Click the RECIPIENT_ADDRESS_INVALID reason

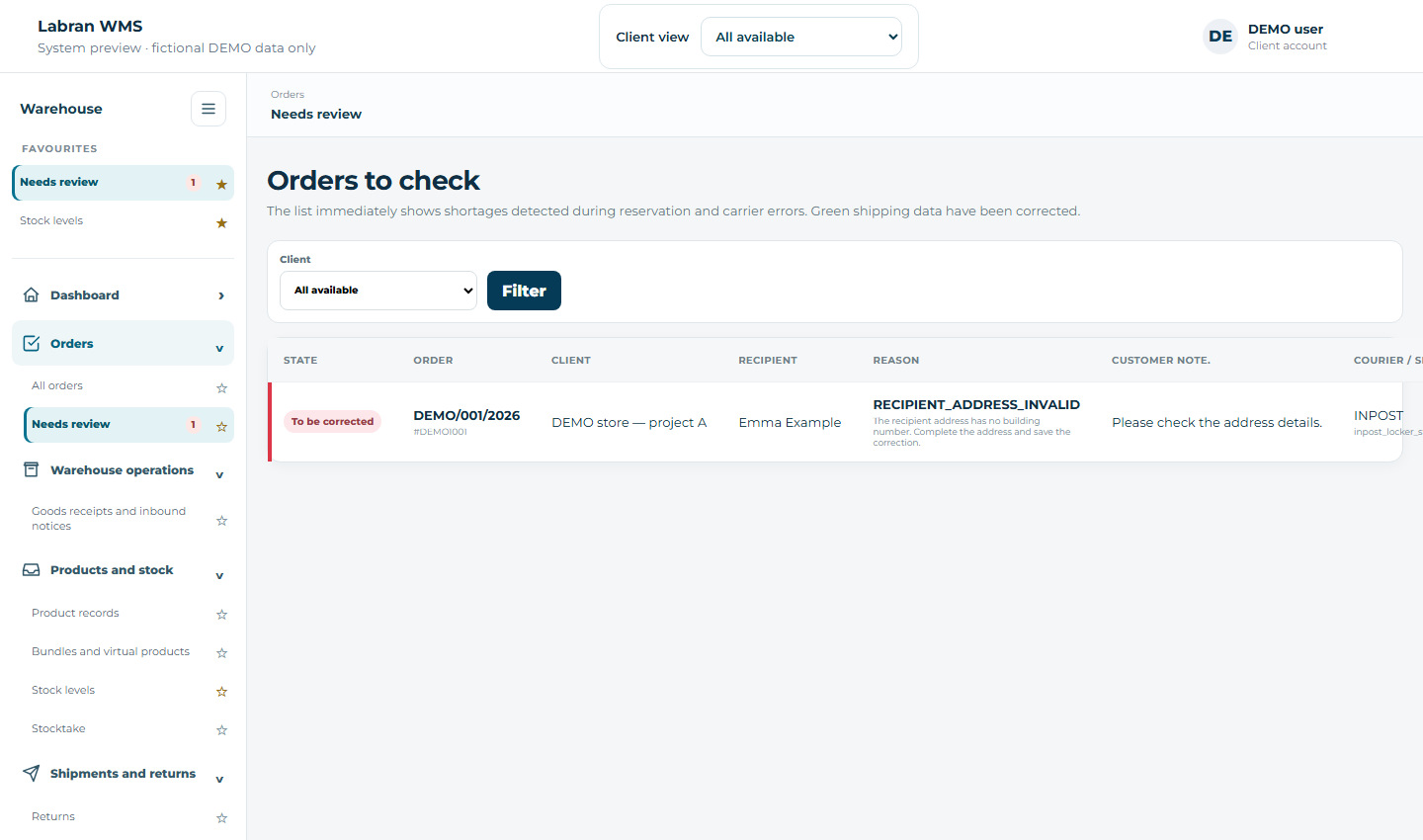pyautogui.click(x=976, y=404)
